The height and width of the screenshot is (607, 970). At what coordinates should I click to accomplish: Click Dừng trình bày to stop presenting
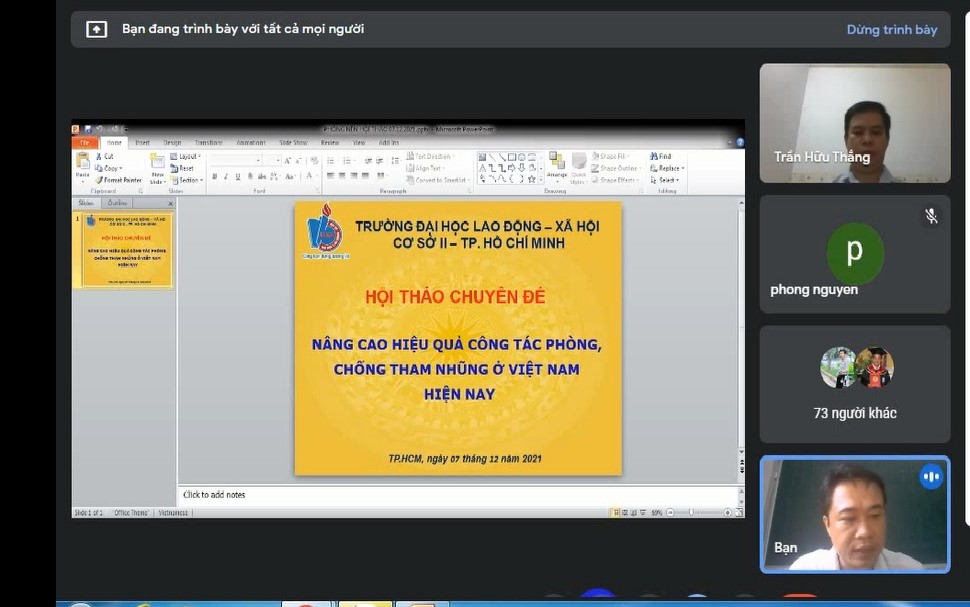point(891,30)
